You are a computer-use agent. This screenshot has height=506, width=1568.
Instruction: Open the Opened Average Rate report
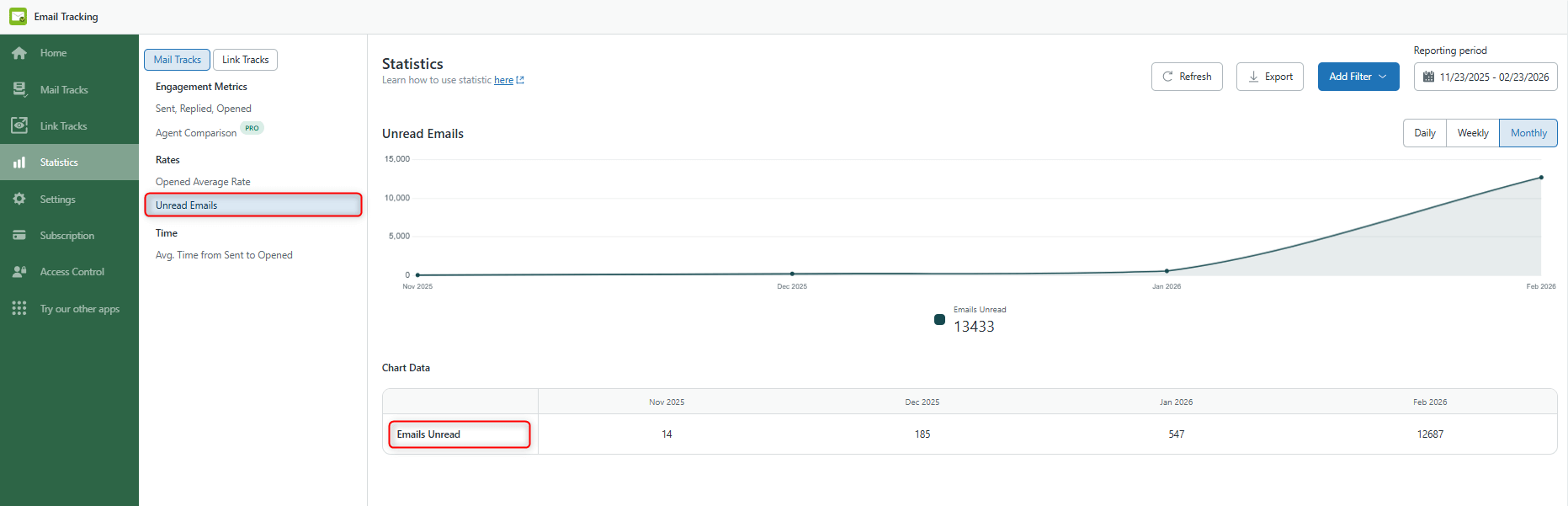203,182
